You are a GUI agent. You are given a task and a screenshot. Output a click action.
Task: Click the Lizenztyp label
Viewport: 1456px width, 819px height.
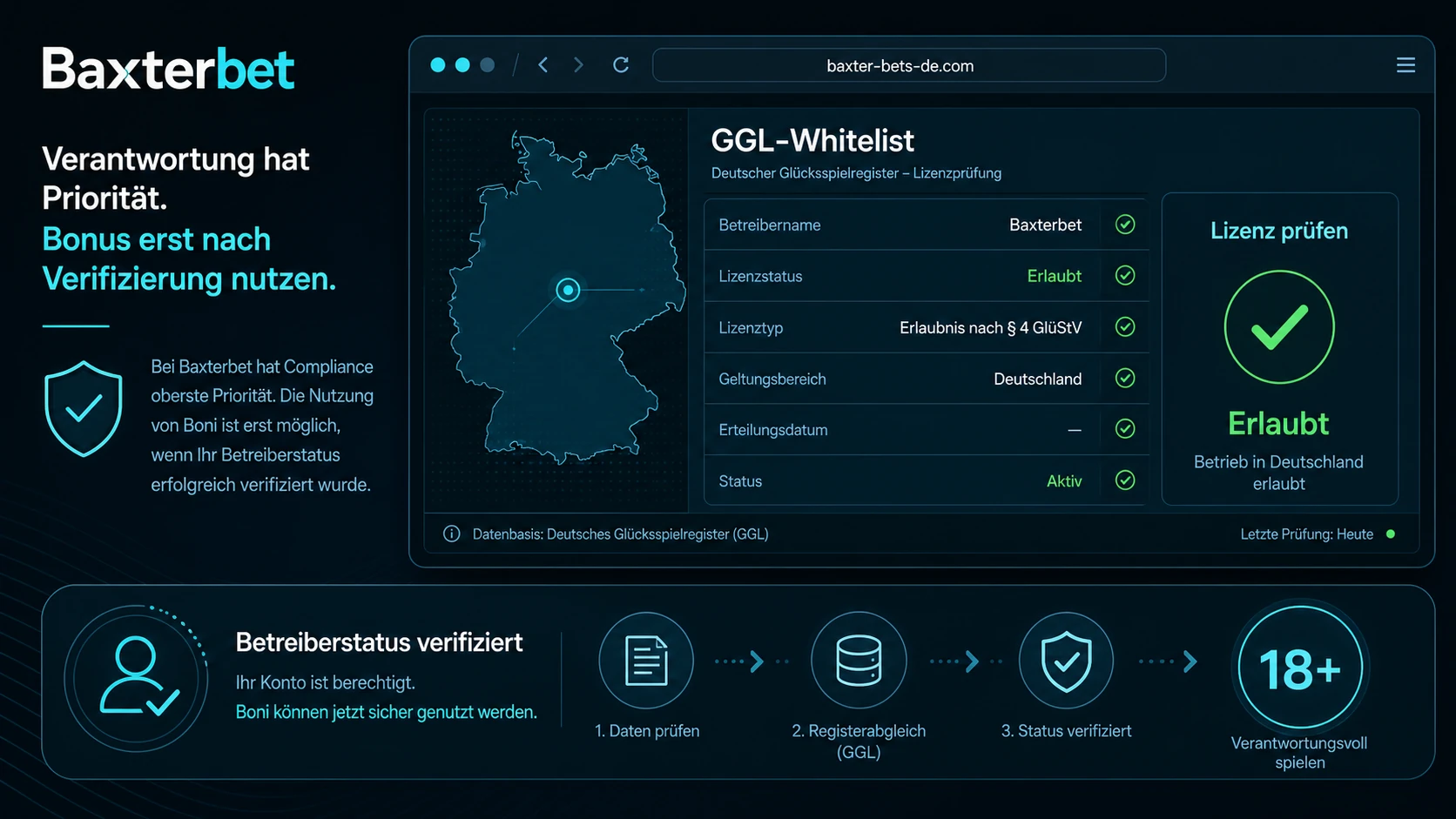[751, 328]
